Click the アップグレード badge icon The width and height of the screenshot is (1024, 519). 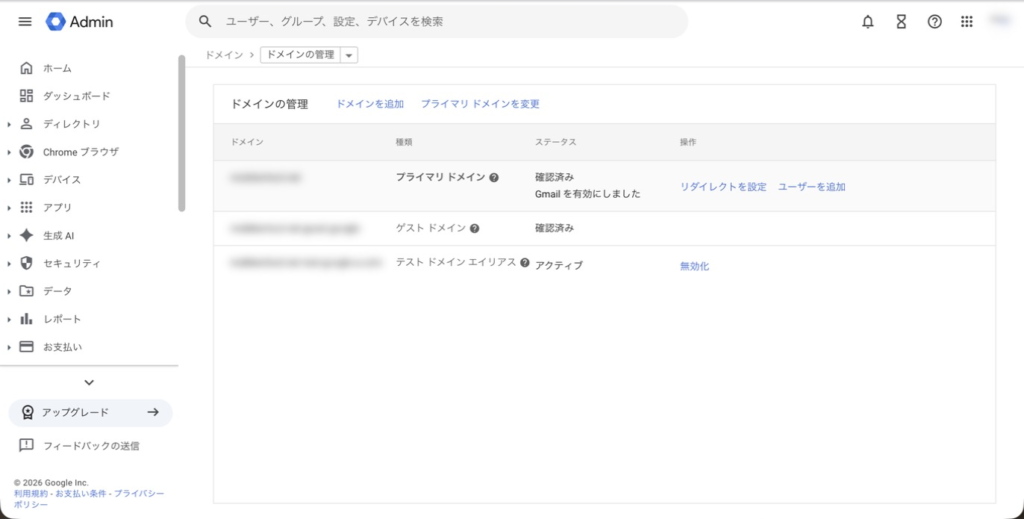click(x=27, y=413)
